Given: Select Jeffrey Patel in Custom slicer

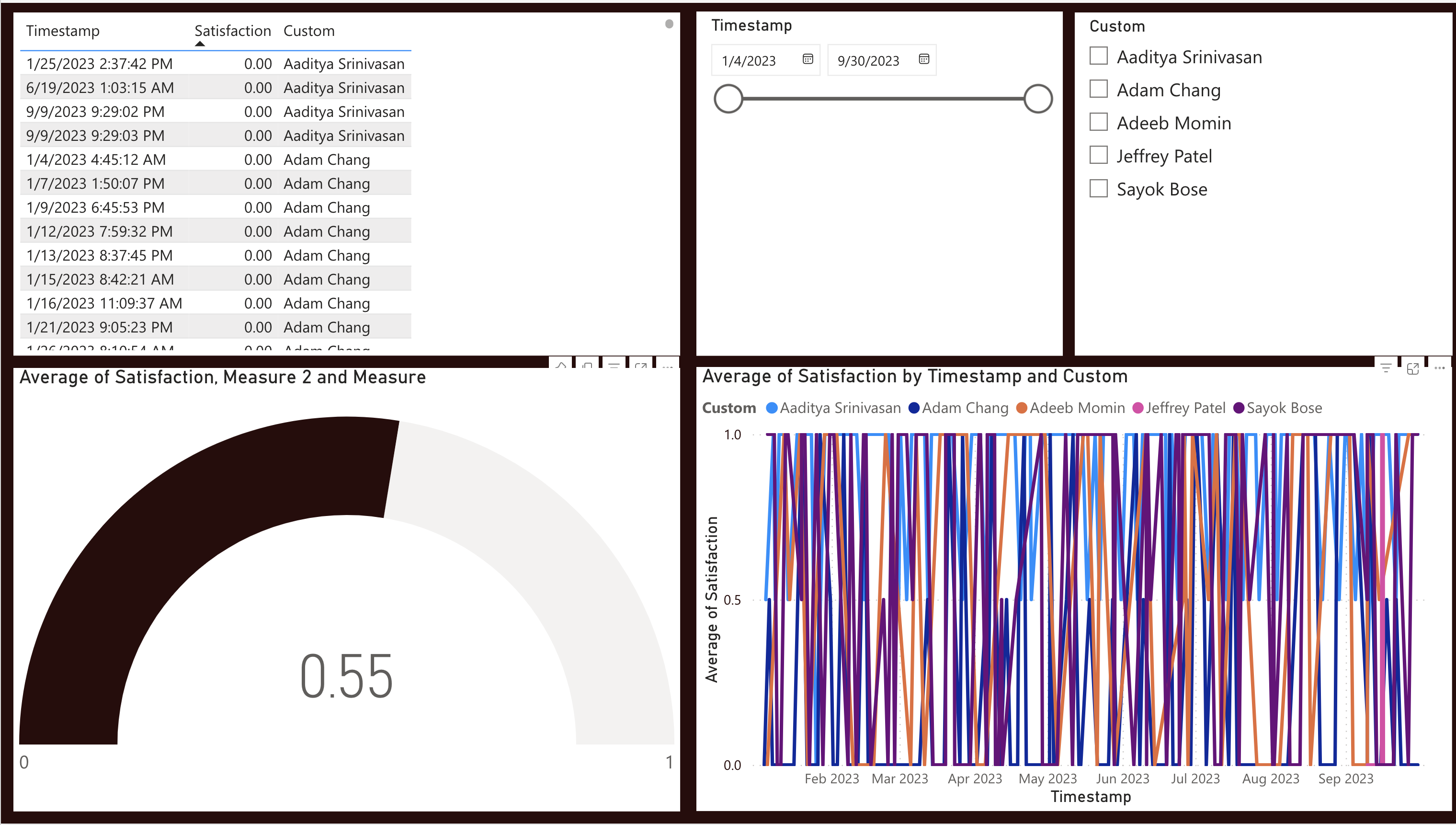Looking at the screenshot, I should [x=1098, y=155].
